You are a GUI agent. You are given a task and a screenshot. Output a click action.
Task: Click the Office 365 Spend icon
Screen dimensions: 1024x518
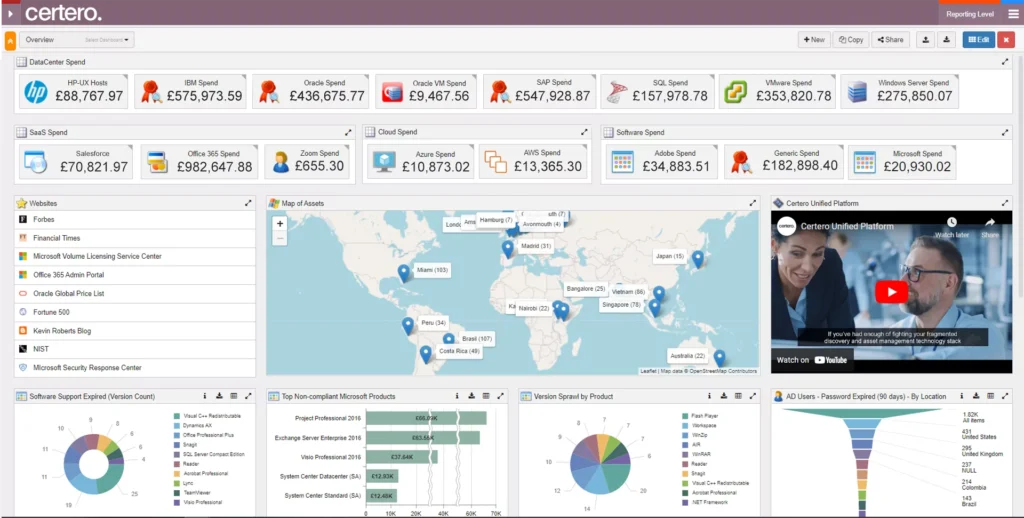tap(157, 162)
